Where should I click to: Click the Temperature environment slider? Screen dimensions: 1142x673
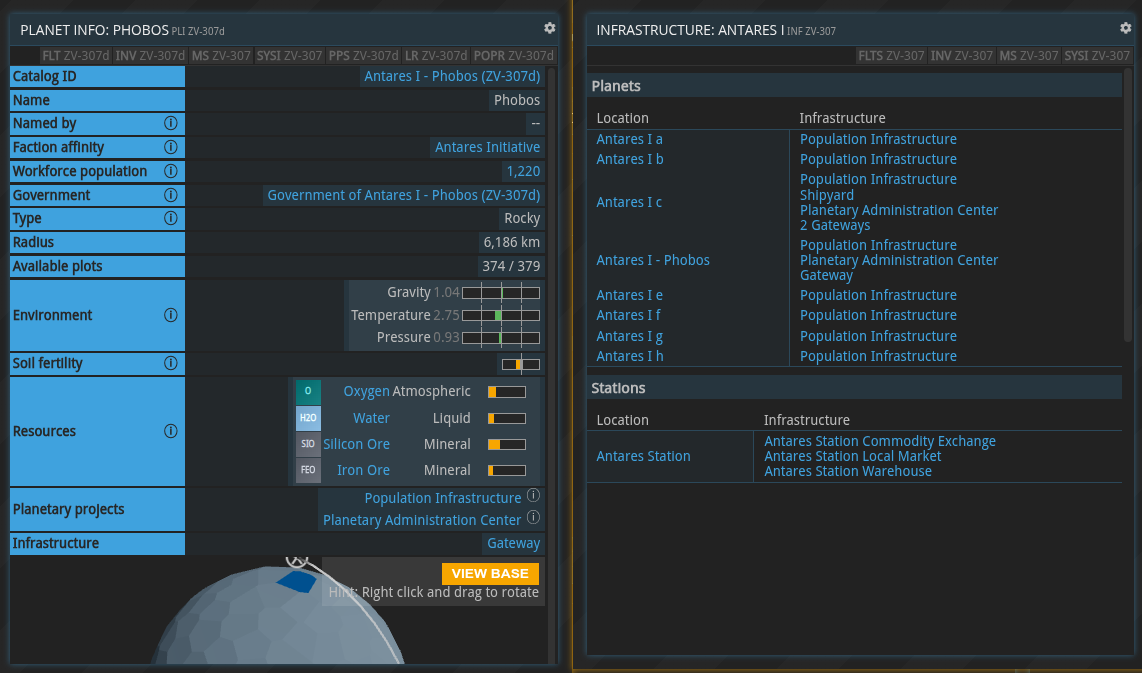(500, 314)
